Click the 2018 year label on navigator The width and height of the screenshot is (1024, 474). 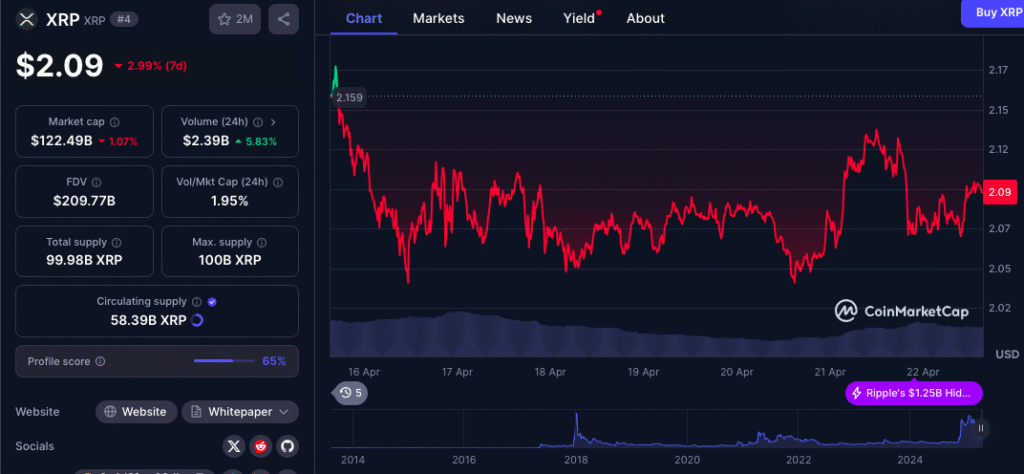(x=575, y=459)
